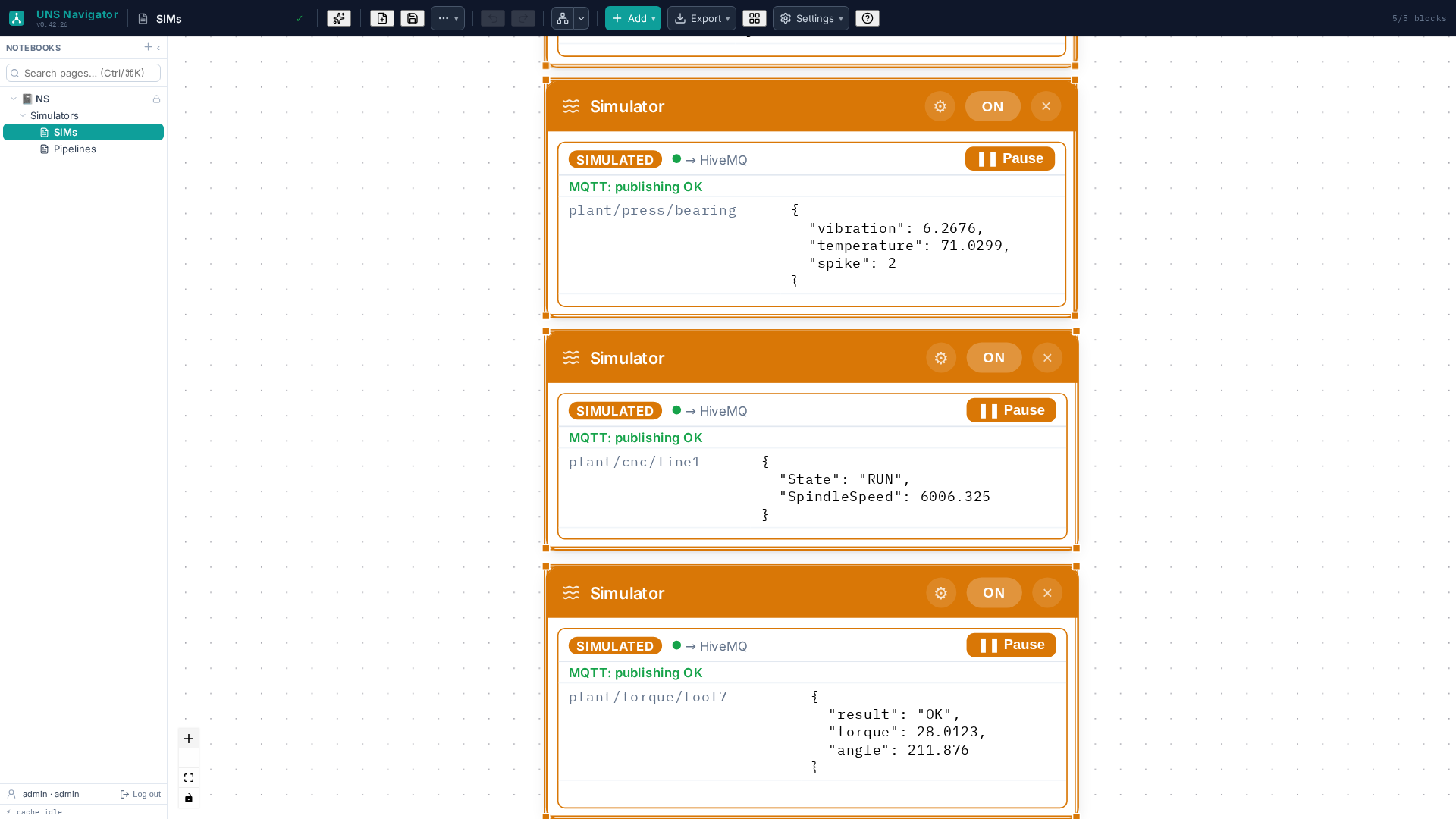Image resolution: width=1456 pixels, height=819 pixels.
Task: Toggle ON switch of plant/cnc/line1 simulator
Action: pyautogui.click(x=994, y=358)
